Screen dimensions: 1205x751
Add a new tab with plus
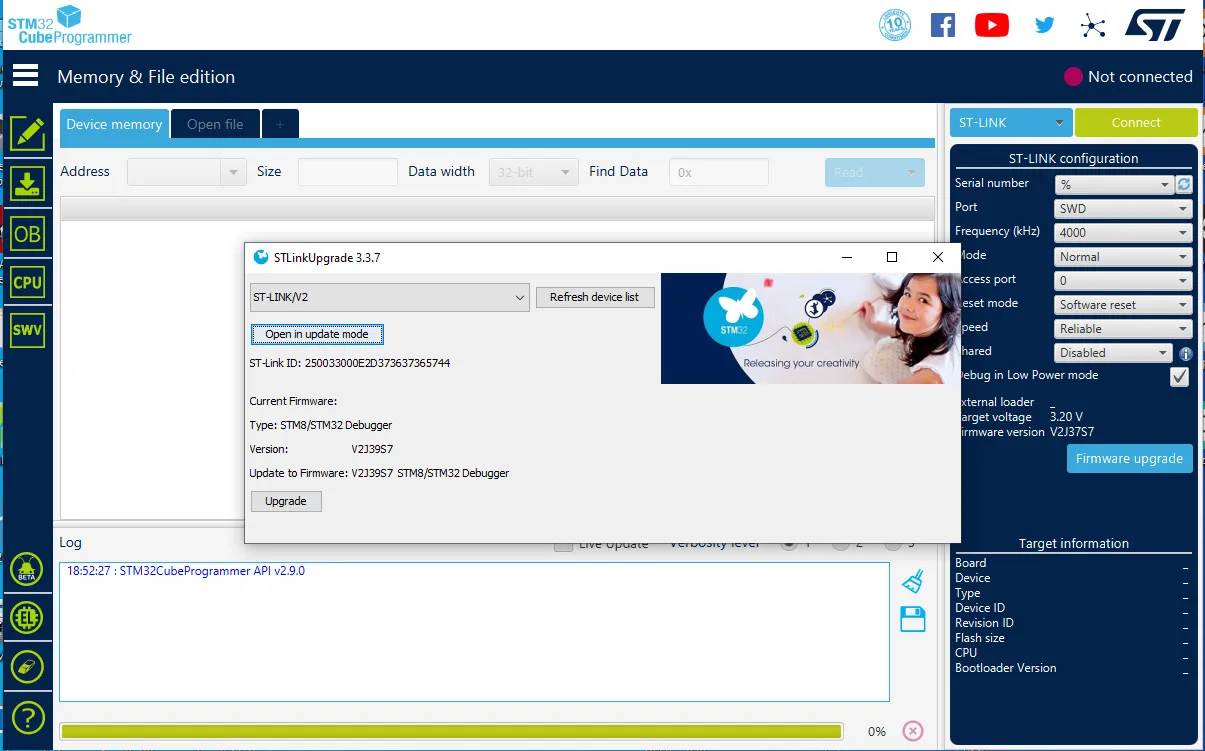[x=280, y=124]
